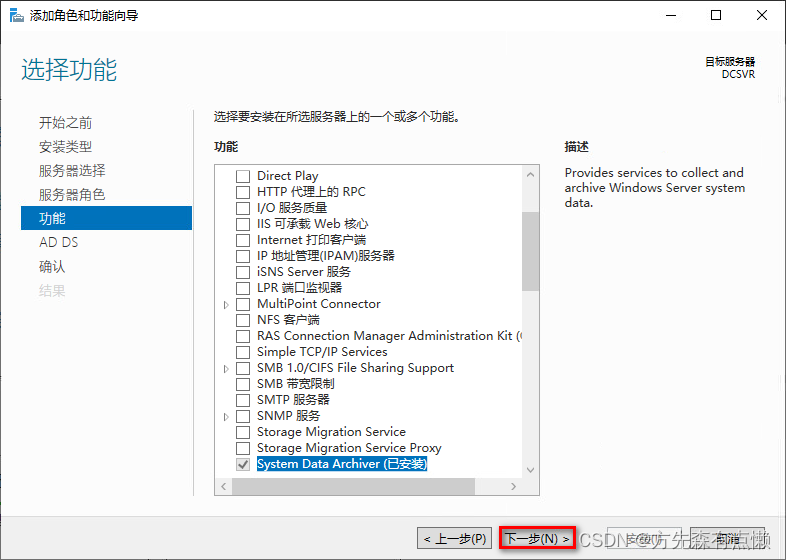
Task: Tick RAS Connection Manager Administration Kit checkbox
Action: (x=243, y=336)
